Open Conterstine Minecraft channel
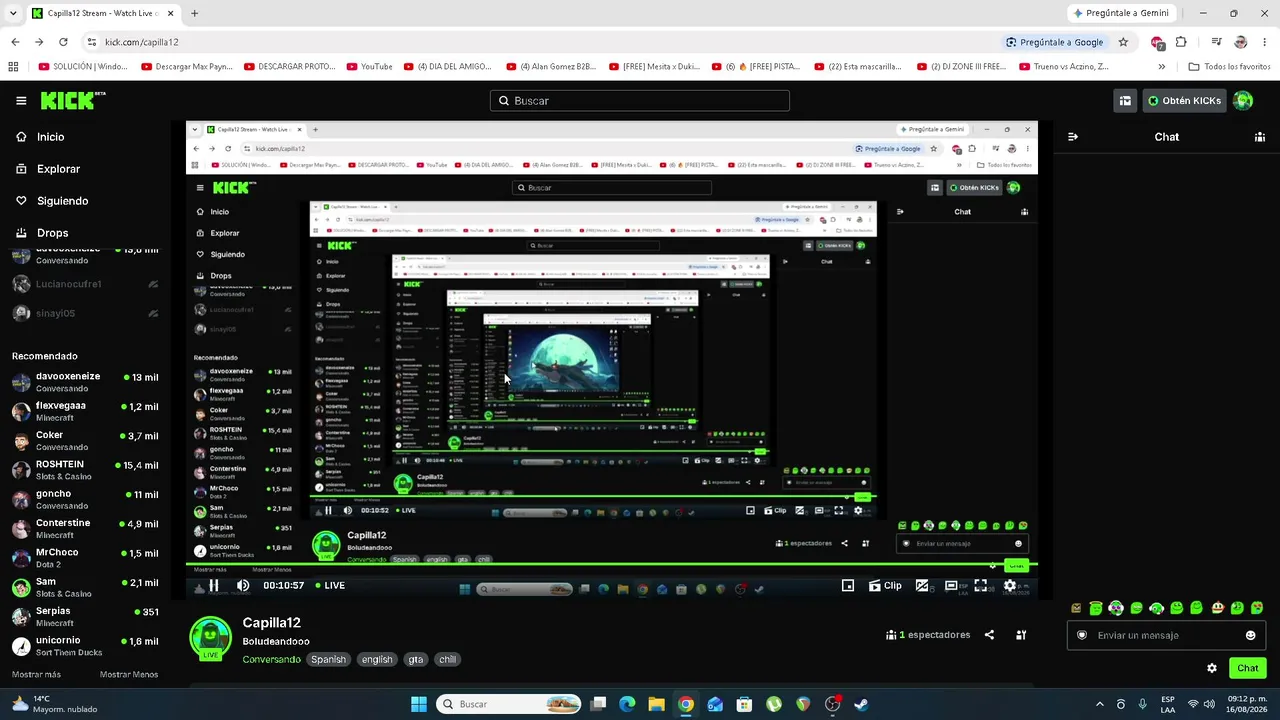Viewport: 1280px width, 720px height. (x=85, y=528)
